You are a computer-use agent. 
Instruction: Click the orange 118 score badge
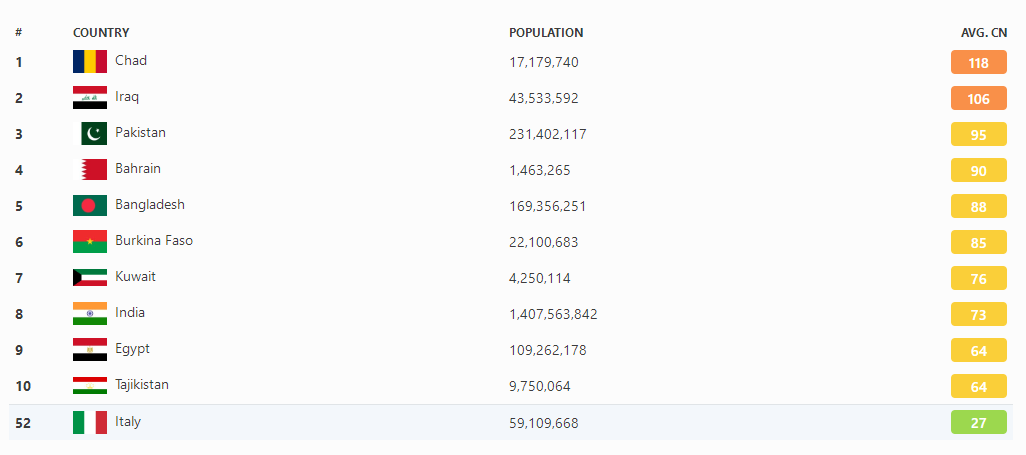pyautogui.click(x=978, y=63)
